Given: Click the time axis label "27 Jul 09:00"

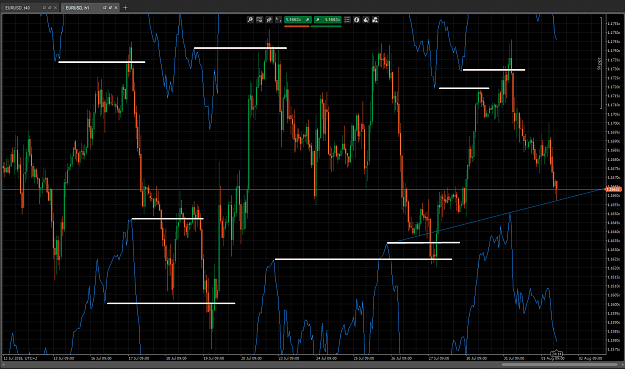Looking at the screenshot, I should click(439, 358).
